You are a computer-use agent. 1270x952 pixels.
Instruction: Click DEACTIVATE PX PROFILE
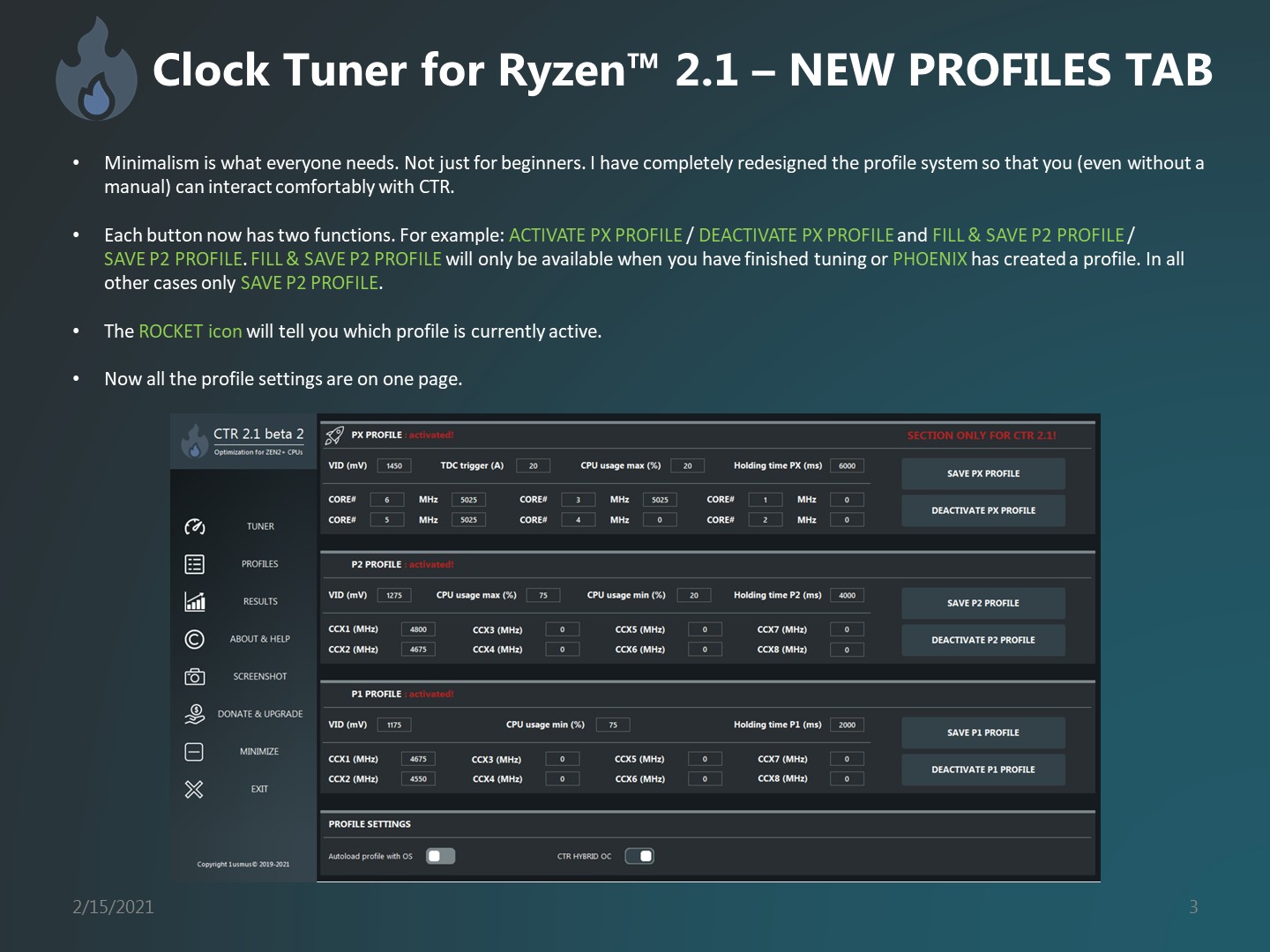click(x=982, y=509)
